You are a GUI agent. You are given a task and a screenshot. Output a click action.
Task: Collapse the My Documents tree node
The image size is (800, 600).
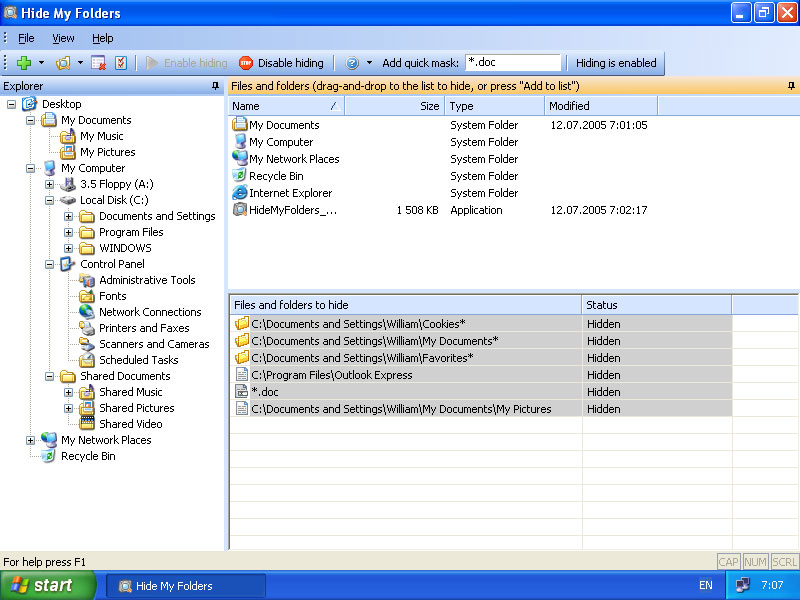(x=30, y=120)
